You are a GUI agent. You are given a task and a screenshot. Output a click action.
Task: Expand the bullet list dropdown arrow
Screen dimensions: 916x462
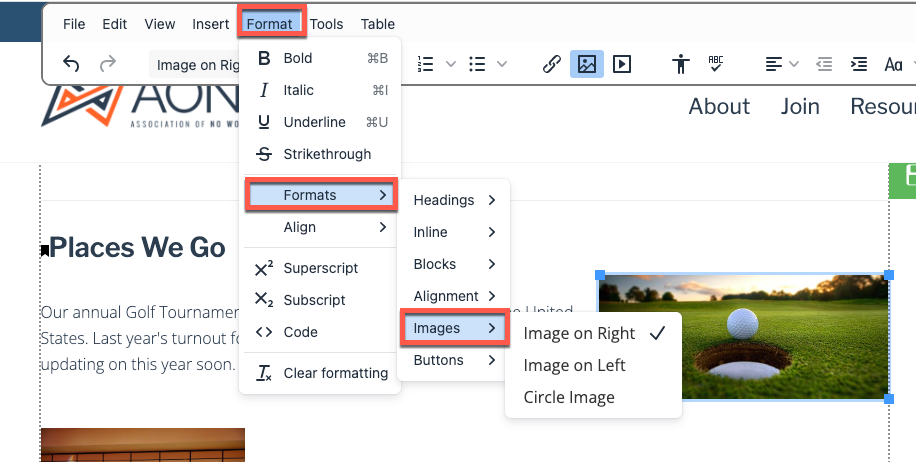click(x=502, y=64)
